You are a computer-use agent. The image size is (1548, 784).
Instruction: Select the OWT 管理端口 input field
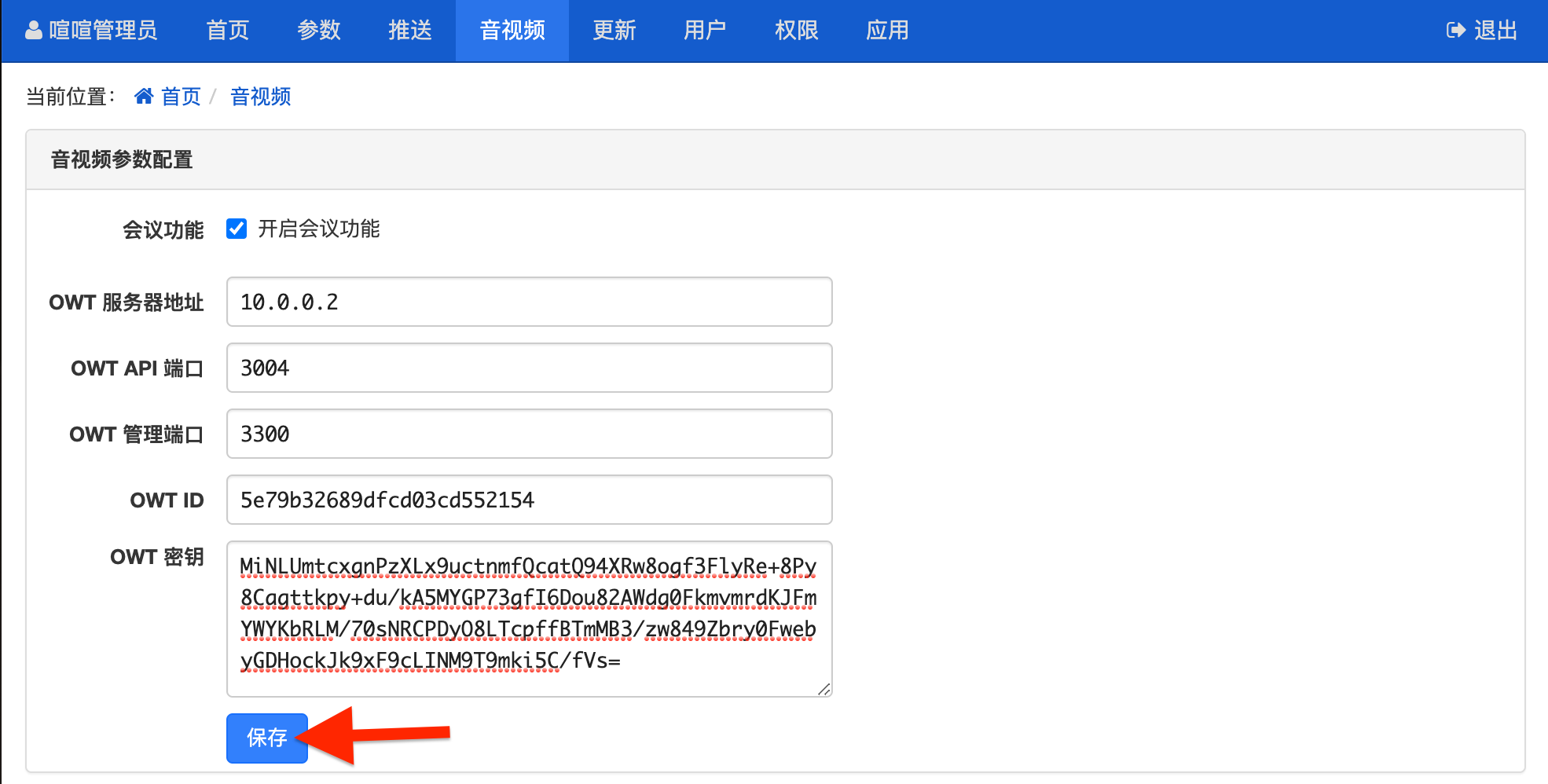click(x=529, y=434)
